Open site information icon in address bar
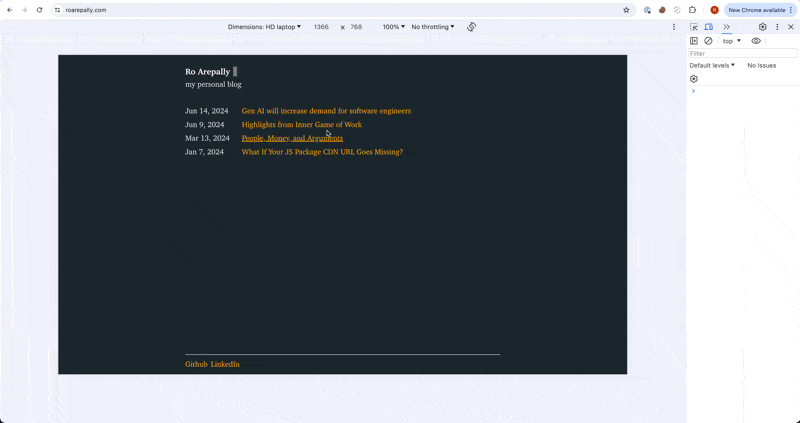 point(58,10)
